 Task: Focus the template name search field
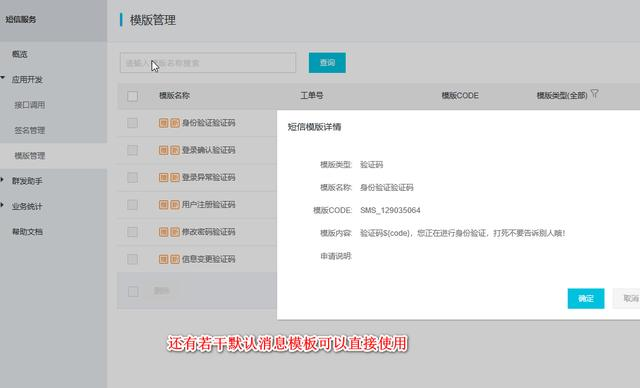pos(208,62)
